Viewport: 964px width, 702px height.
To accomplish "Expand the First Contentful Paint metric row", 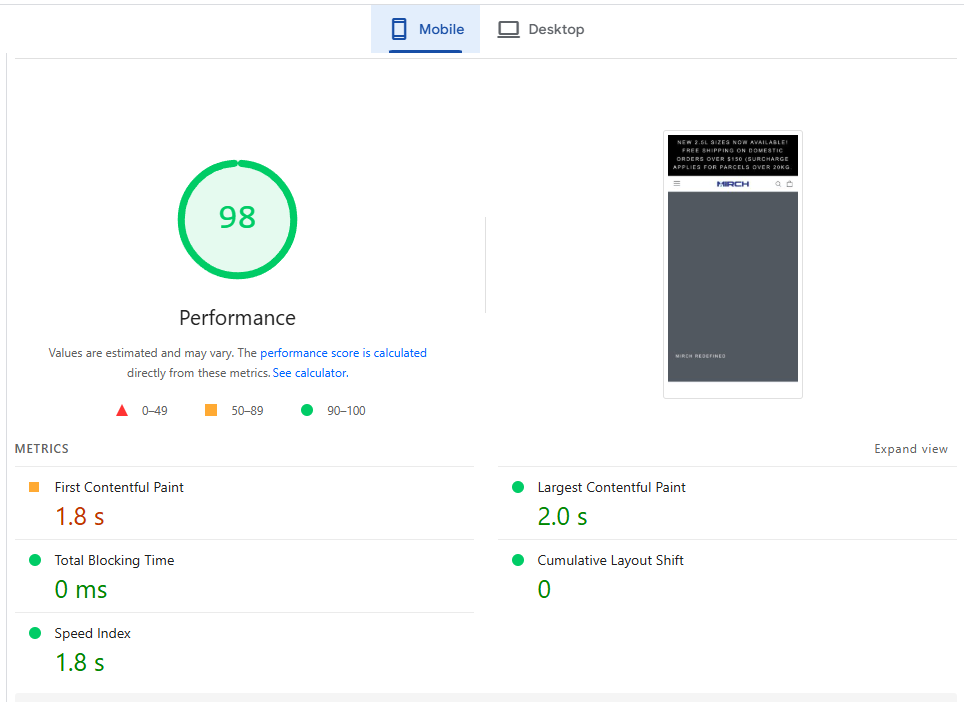I will [119, 488].
